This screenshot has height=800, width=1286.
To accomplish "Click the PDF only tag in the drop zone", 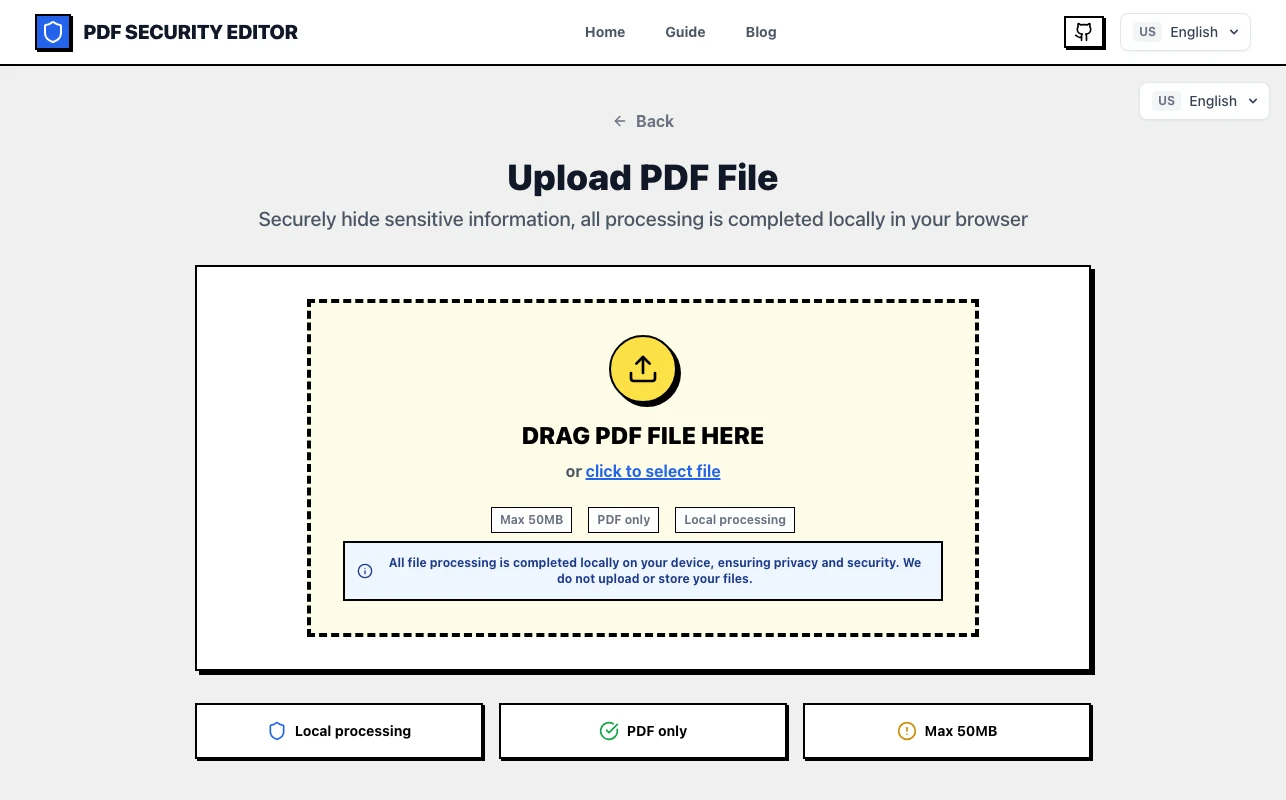I will coord(624,520).
